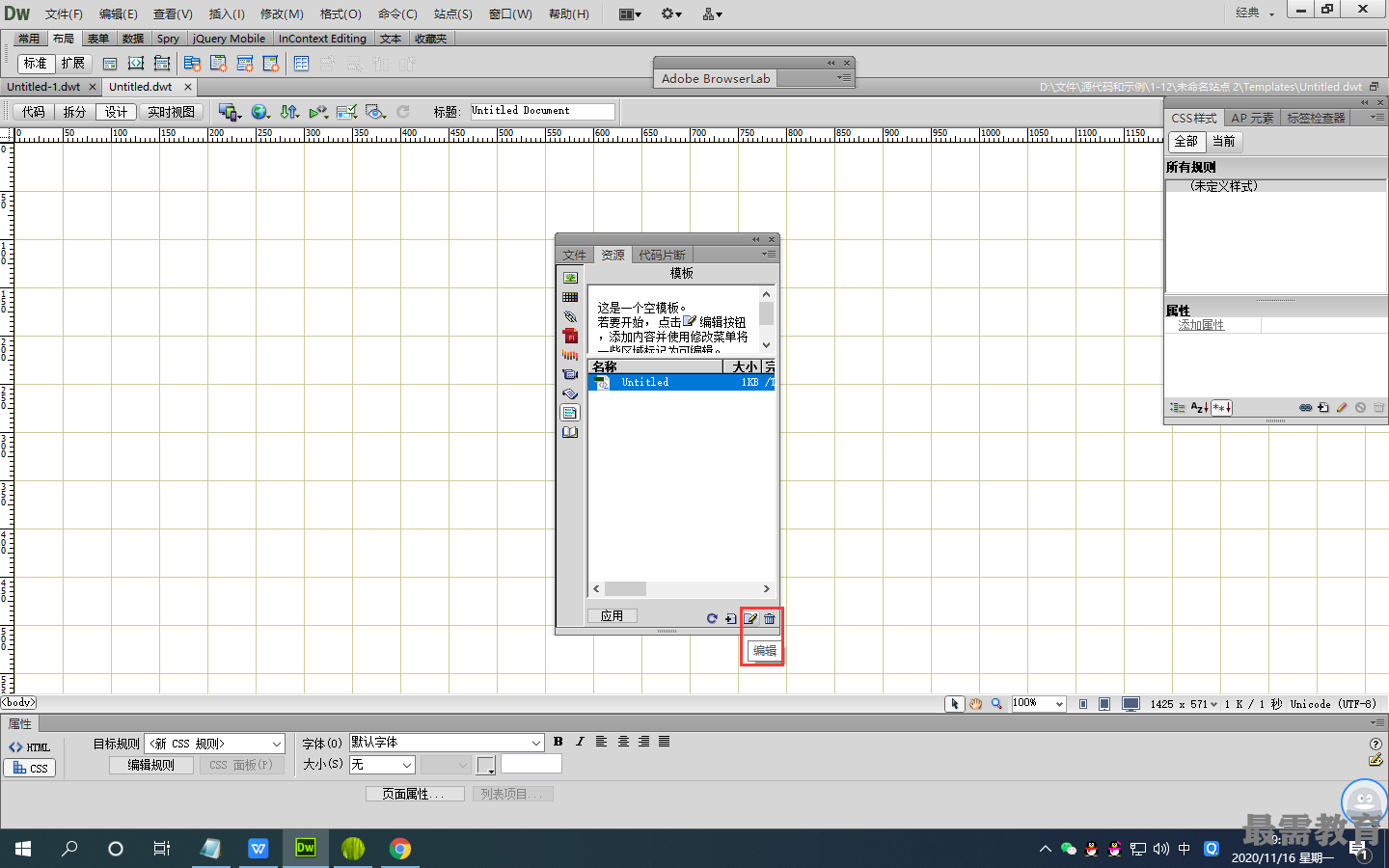Toggle Live View 实时视图

(x=172, y=112)
